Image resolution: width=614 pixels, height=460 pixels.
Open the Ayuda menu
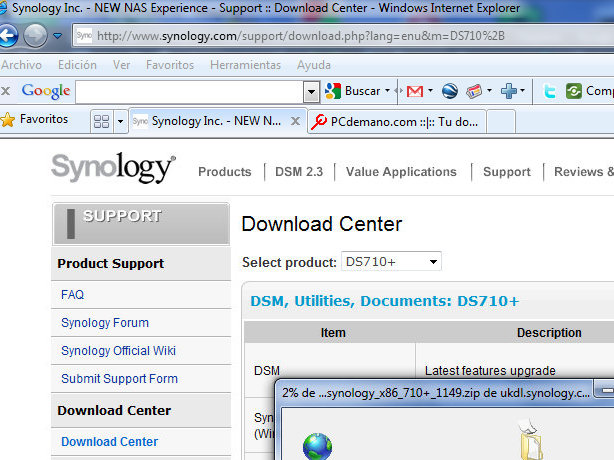(x=314, y=65)
